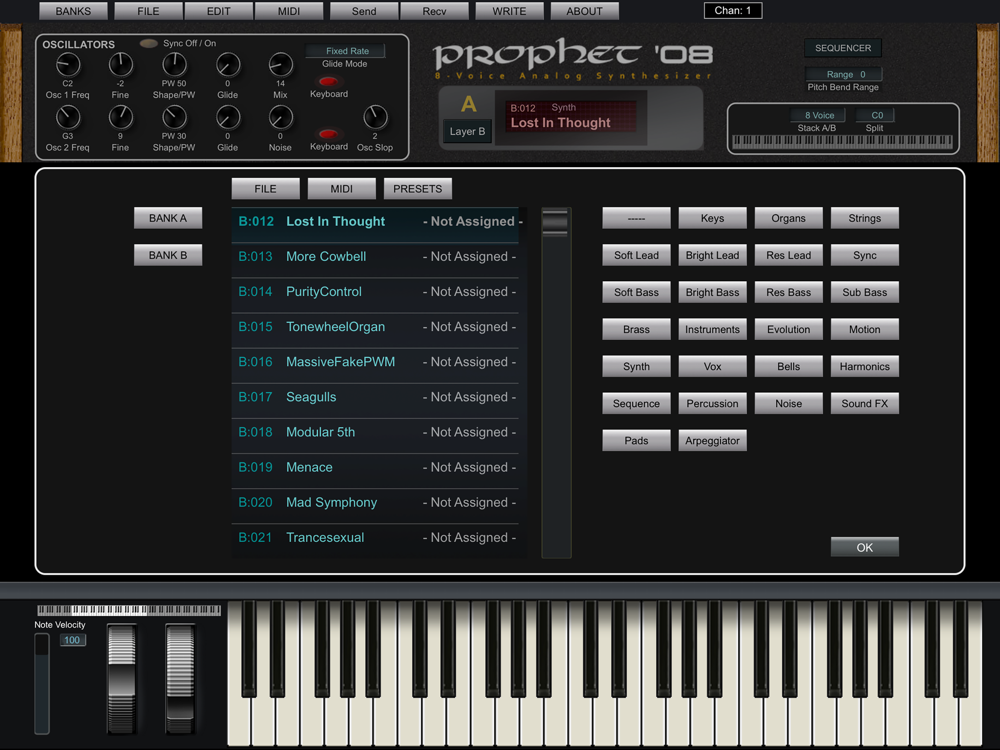Click the Osc 1 Shape/PW knob
The image size is (1000, 750).
174,64
